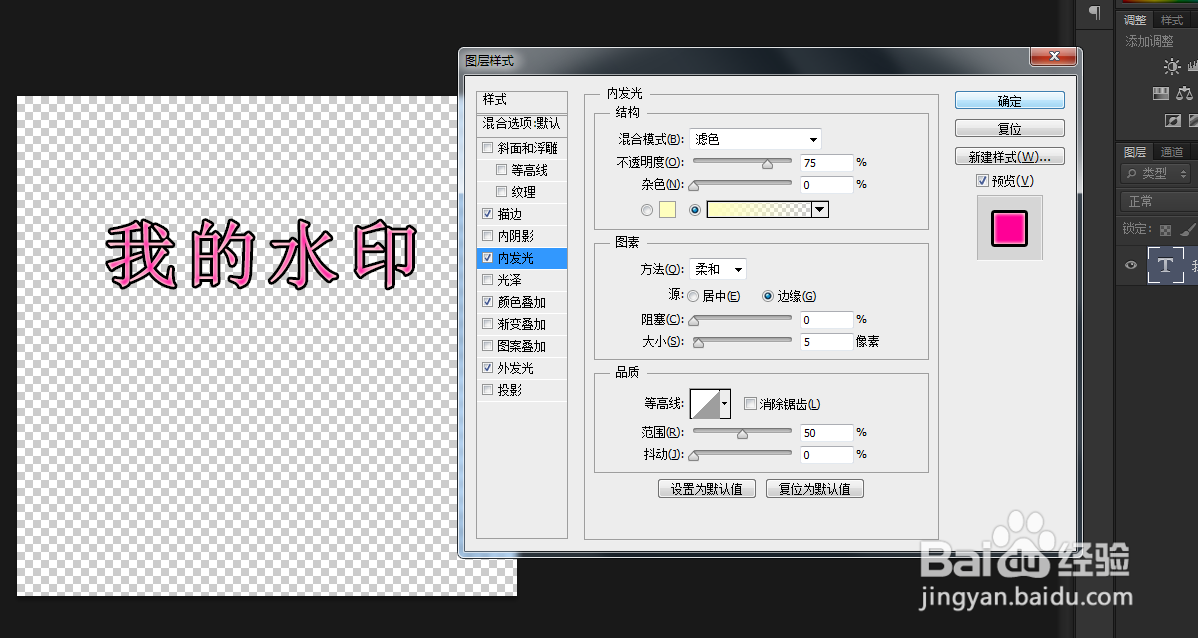Open the 混合模式 dropdown showing 滤色
This screenshot has height=638, width=1198.
(x=755, y=139)
